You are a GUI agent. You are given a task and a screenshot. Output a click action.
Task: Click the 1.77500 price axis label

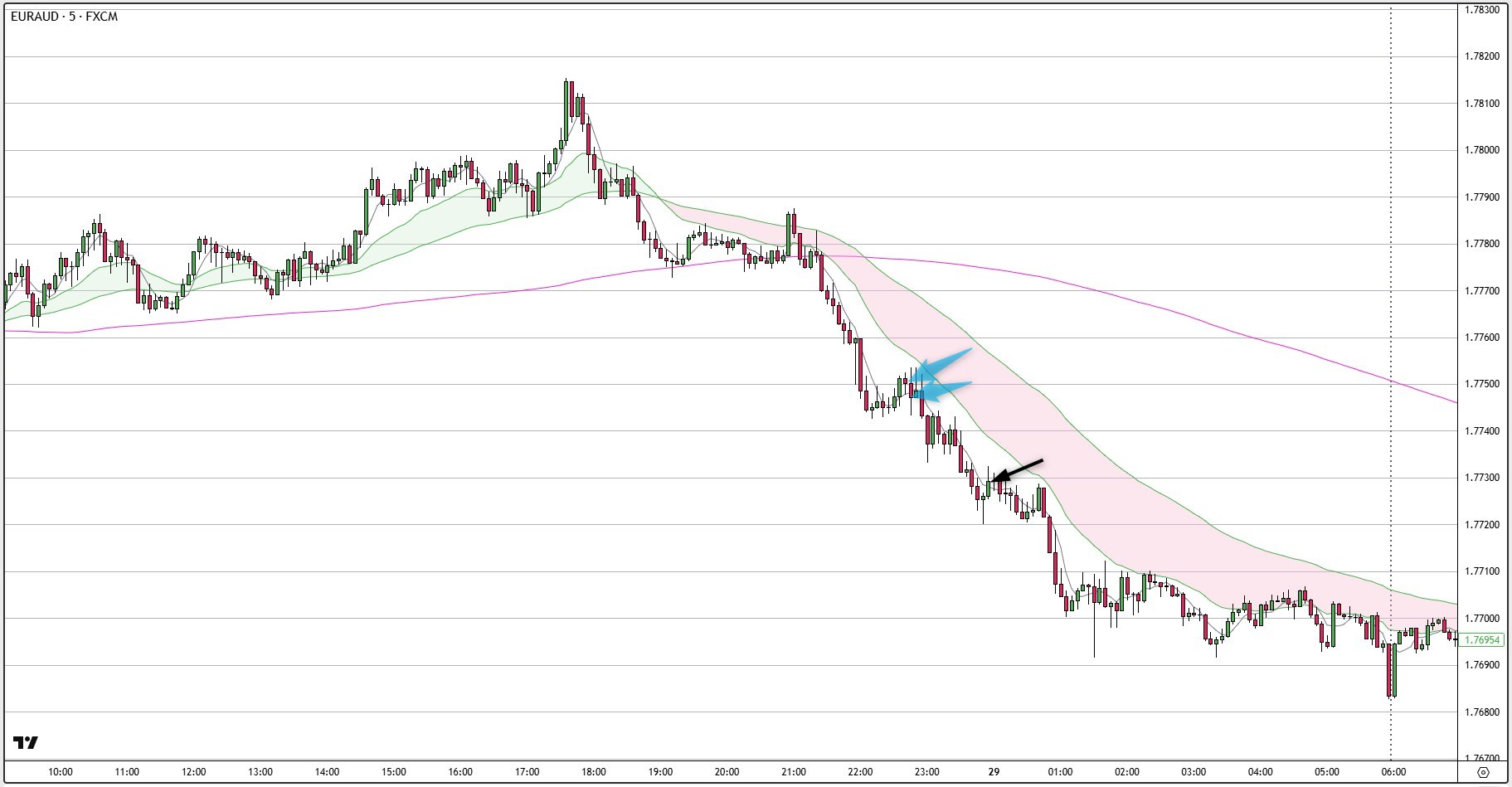[x=1482, y=384]
